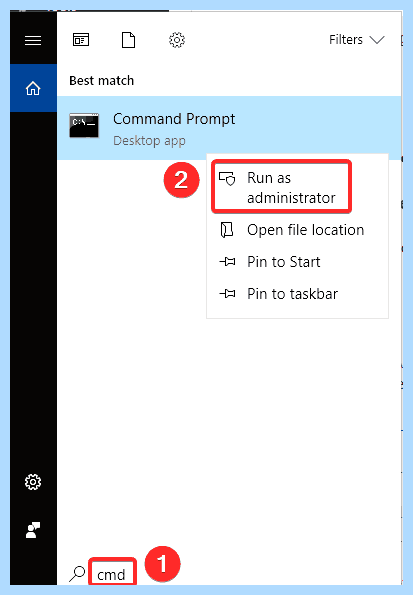Select Pin to Start

(x=297, y=262)
